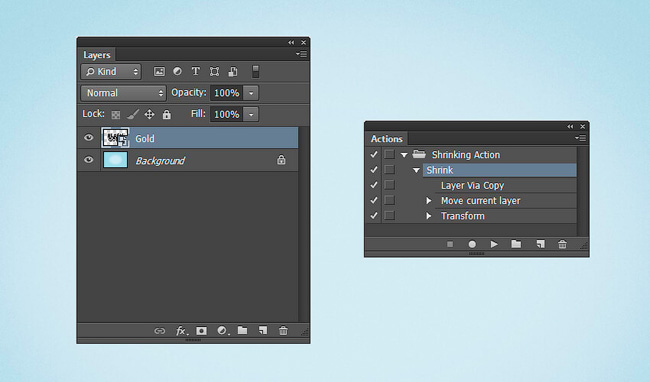Toggle Layer Via Copy step checkmark
The width and height of the screenshot is (650, 382).
click(x=374, y=185)
